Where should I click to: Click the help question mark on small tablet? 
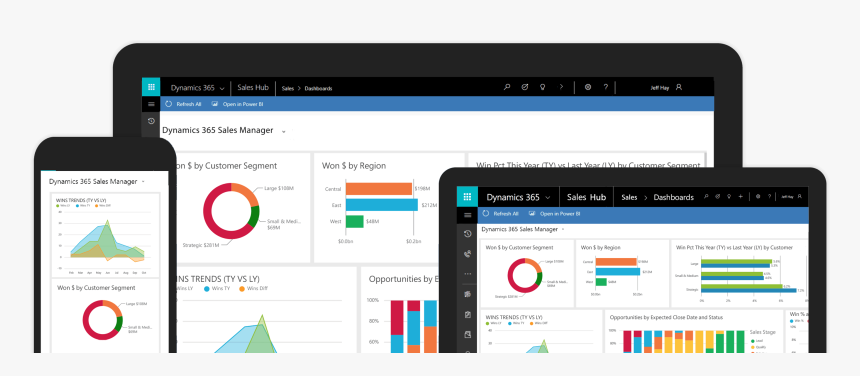coord(769,196)
